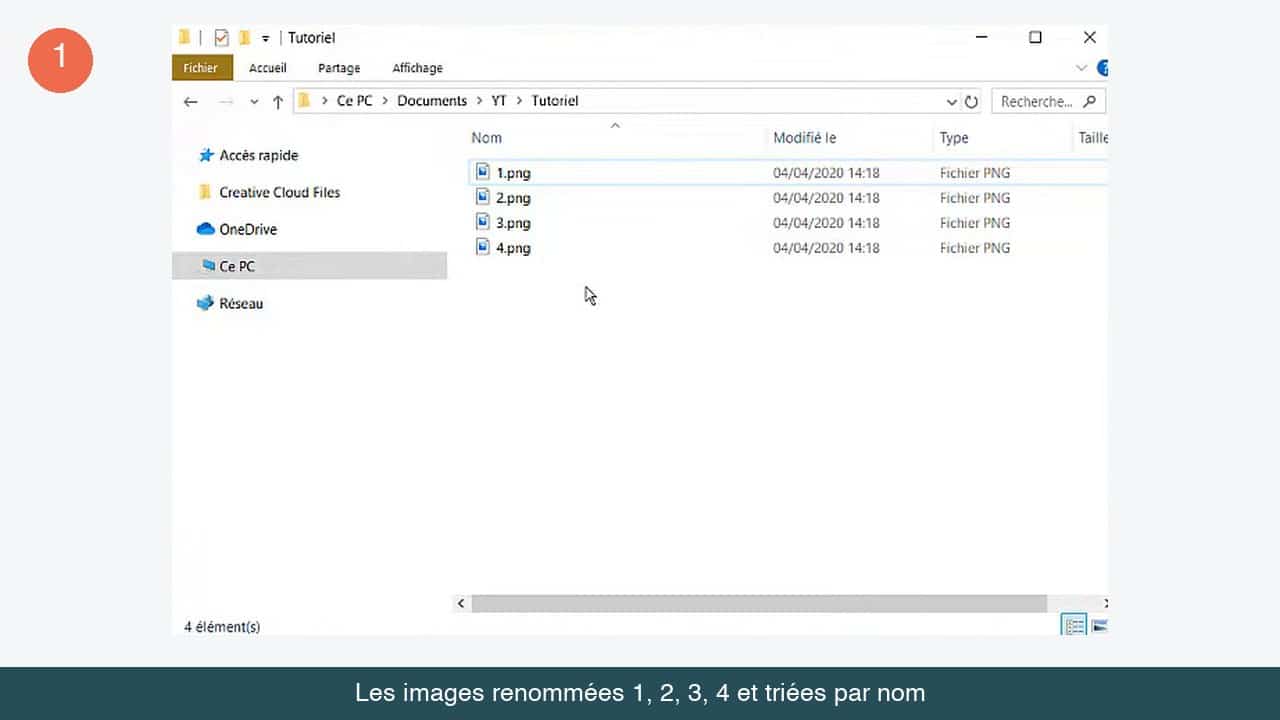Open Creative Cloud Files in navigation pane
Viewport: 1280px width, 720px height.
click(x=279, y=192)
